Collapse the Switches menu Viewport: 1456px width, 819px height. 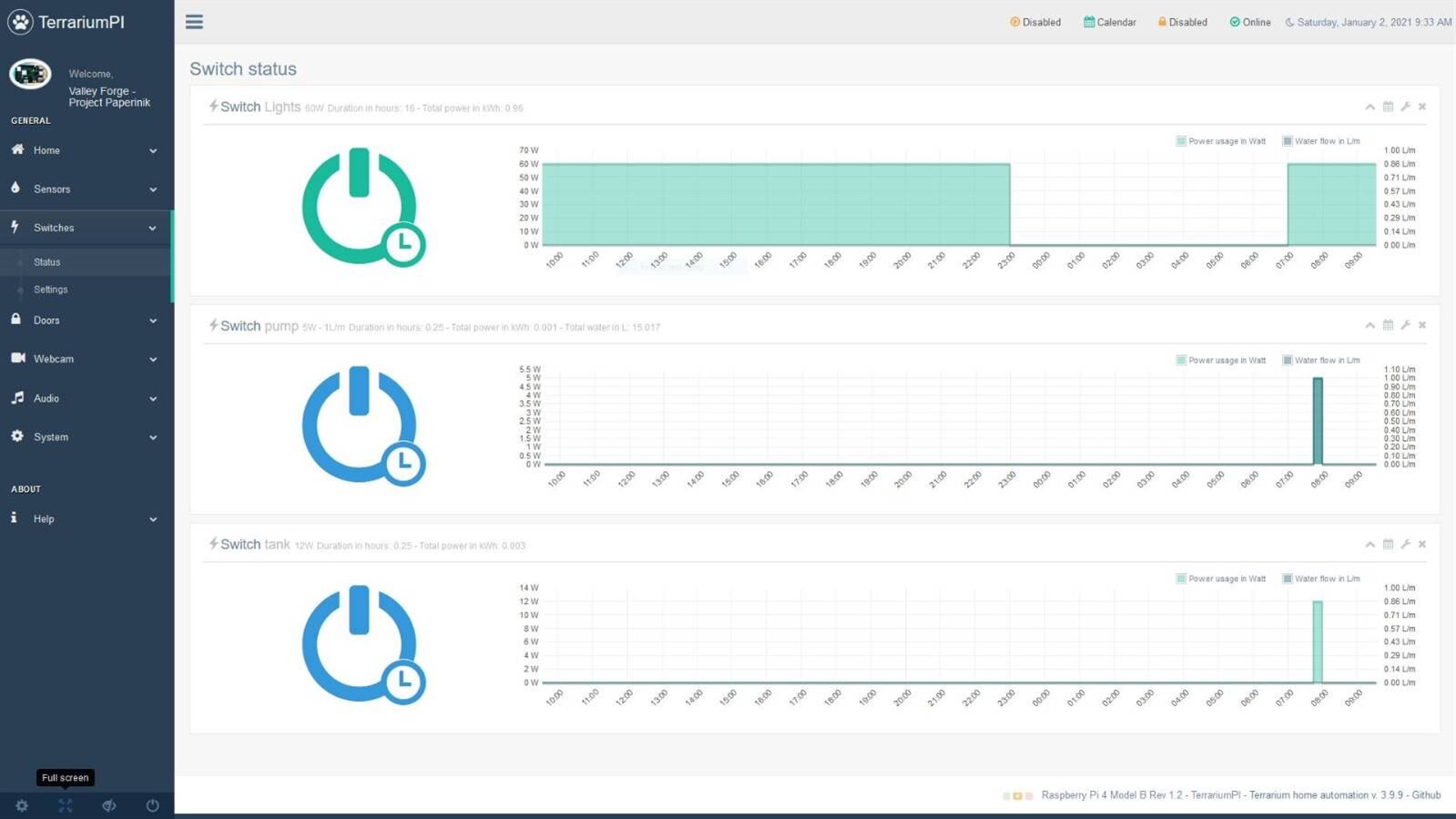point(87,228)
